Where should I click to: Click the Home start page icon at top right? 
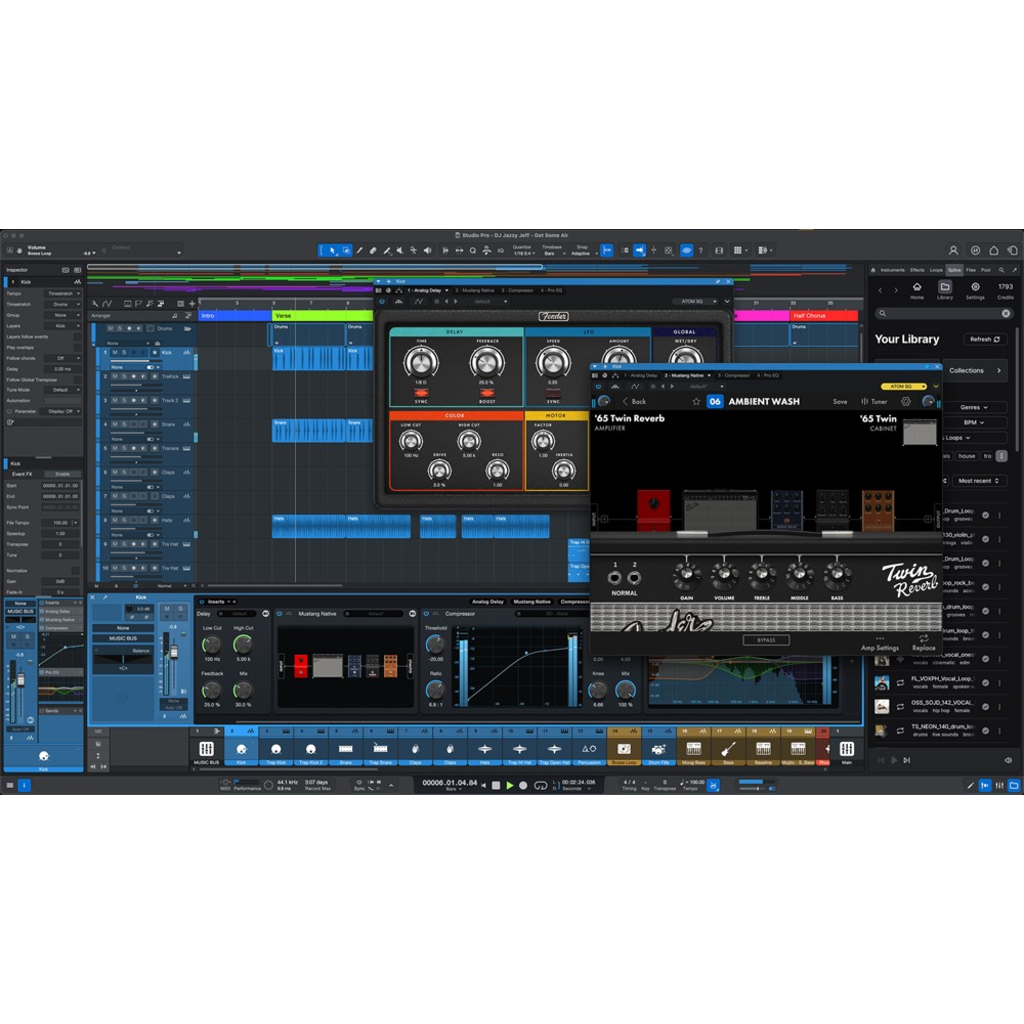pyautogui.click(x=994, y=250)
